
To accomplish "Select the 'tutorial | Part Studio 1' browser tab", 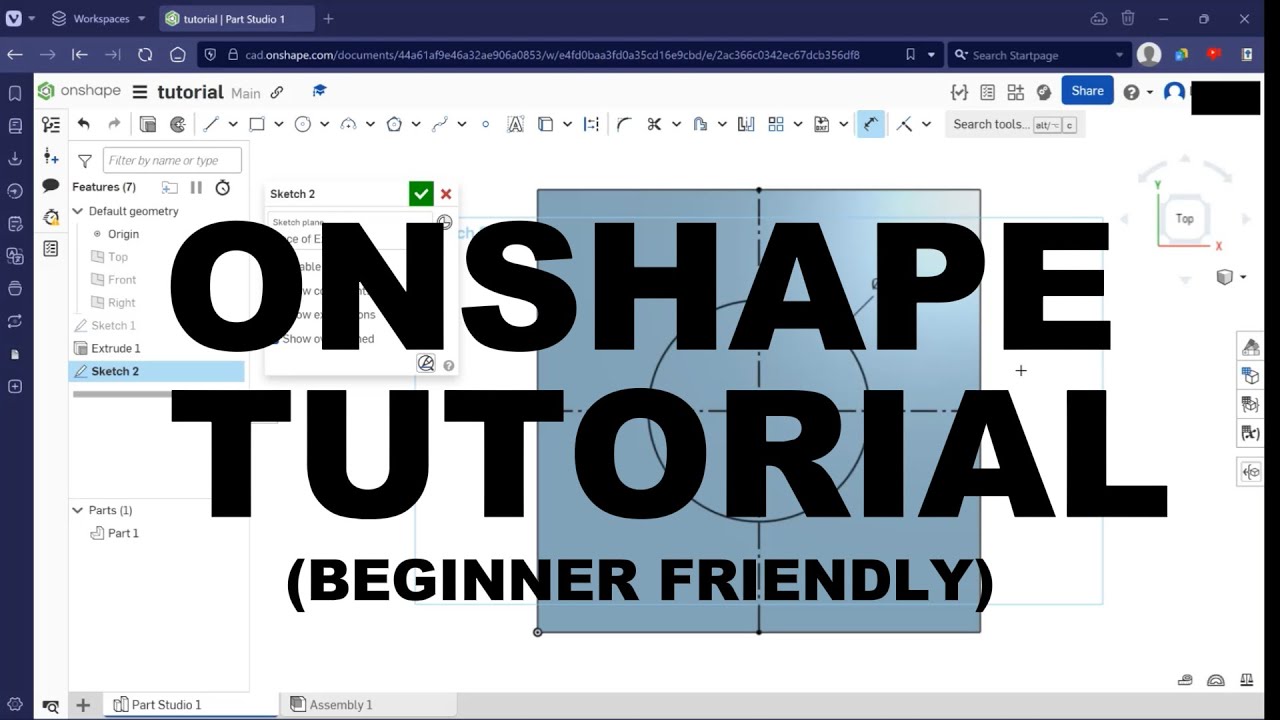I will pos(235,19).
